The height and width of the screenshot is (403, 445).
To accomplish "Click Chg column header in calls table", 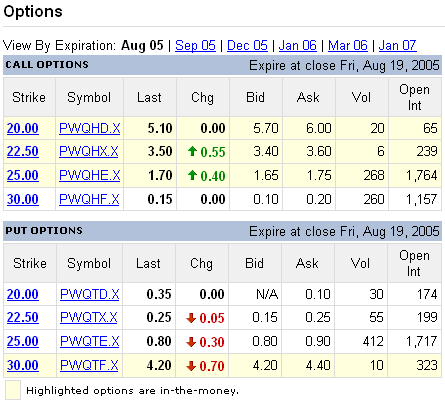I will [202, 97].
